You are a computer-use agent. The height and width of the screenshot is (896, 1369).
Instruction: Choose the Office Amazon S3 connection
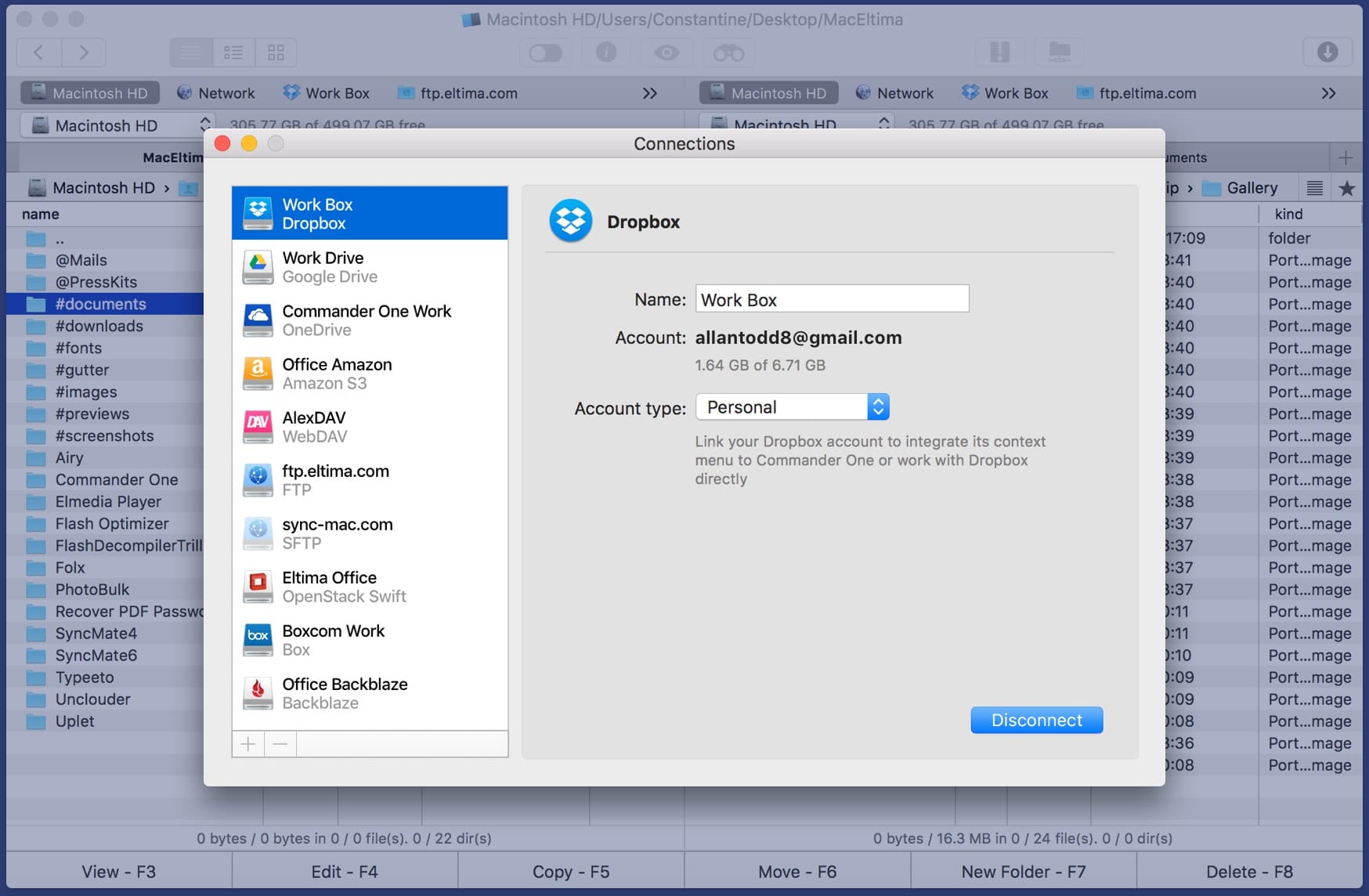pyautogui.click(x=370, y=374)
